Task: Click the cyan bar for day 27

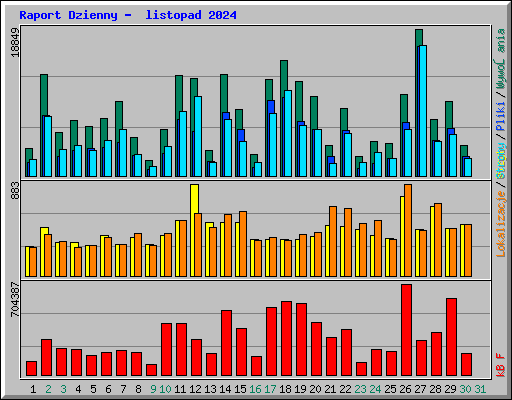Action: 423,111
